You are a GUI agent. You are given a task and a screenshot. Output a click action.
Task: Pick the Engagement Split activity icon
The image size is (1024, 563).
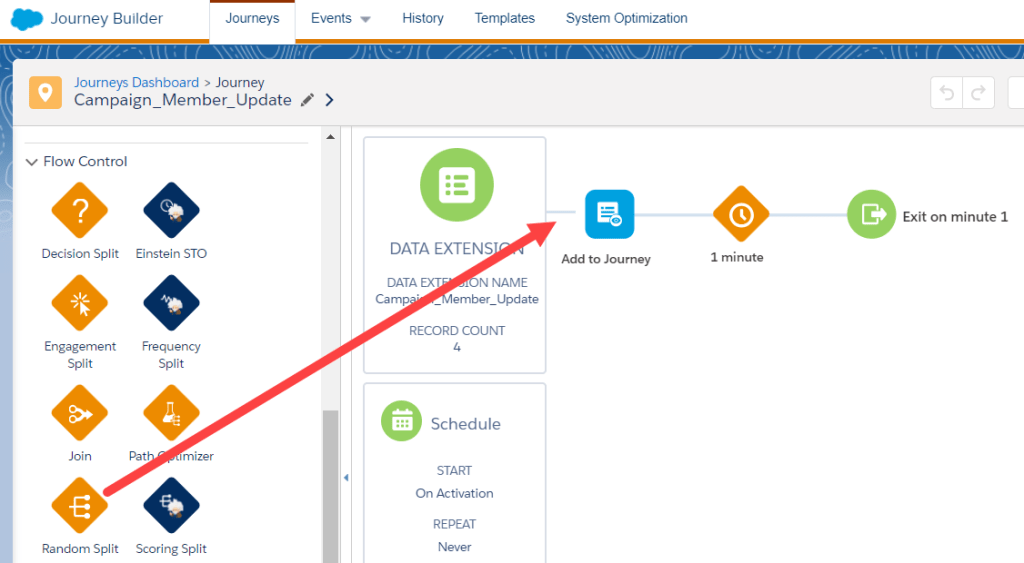point(80,304)
